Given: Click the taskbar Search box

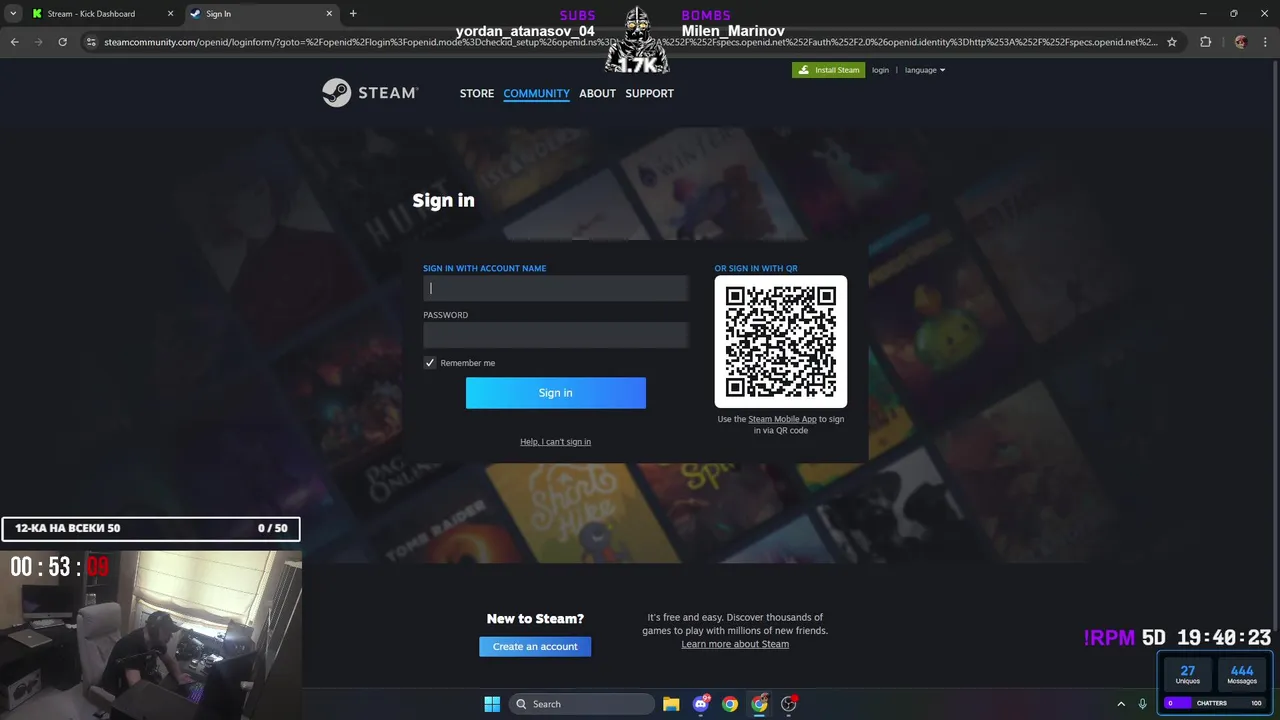Looking at the screenshot, I should pyautogui.click(x=582, y=704).
